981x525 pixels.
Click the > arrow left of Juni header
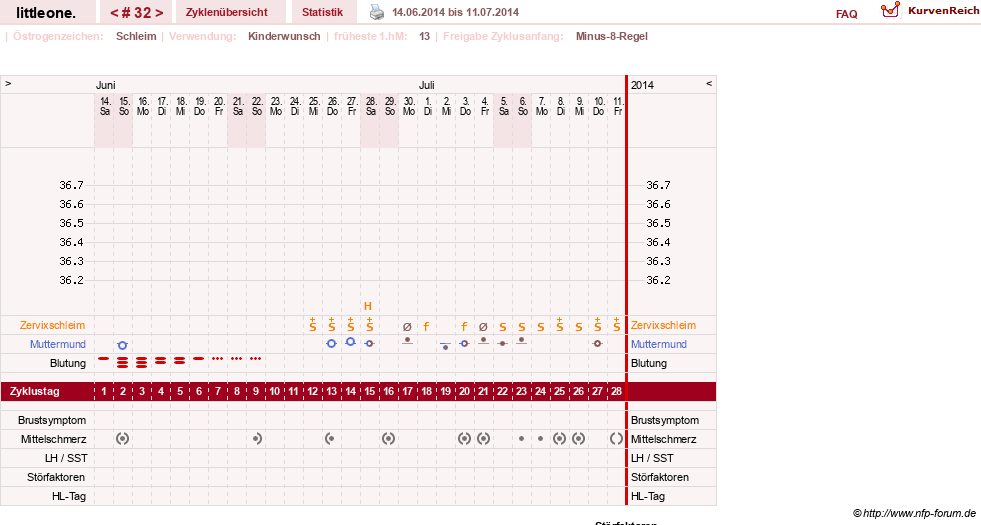[8, 83]
